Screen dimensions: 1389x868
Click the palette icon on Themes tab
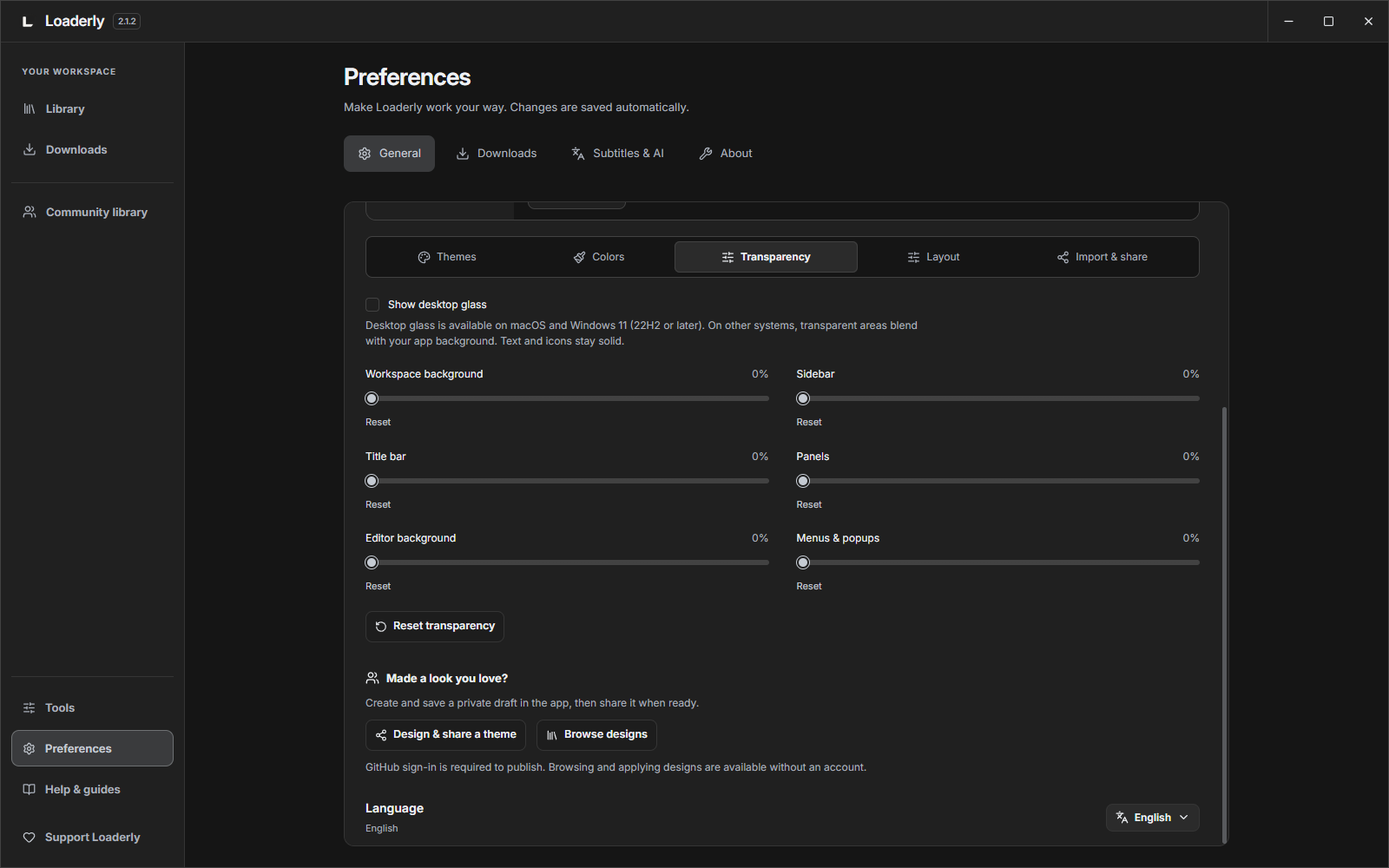point(425,257)
